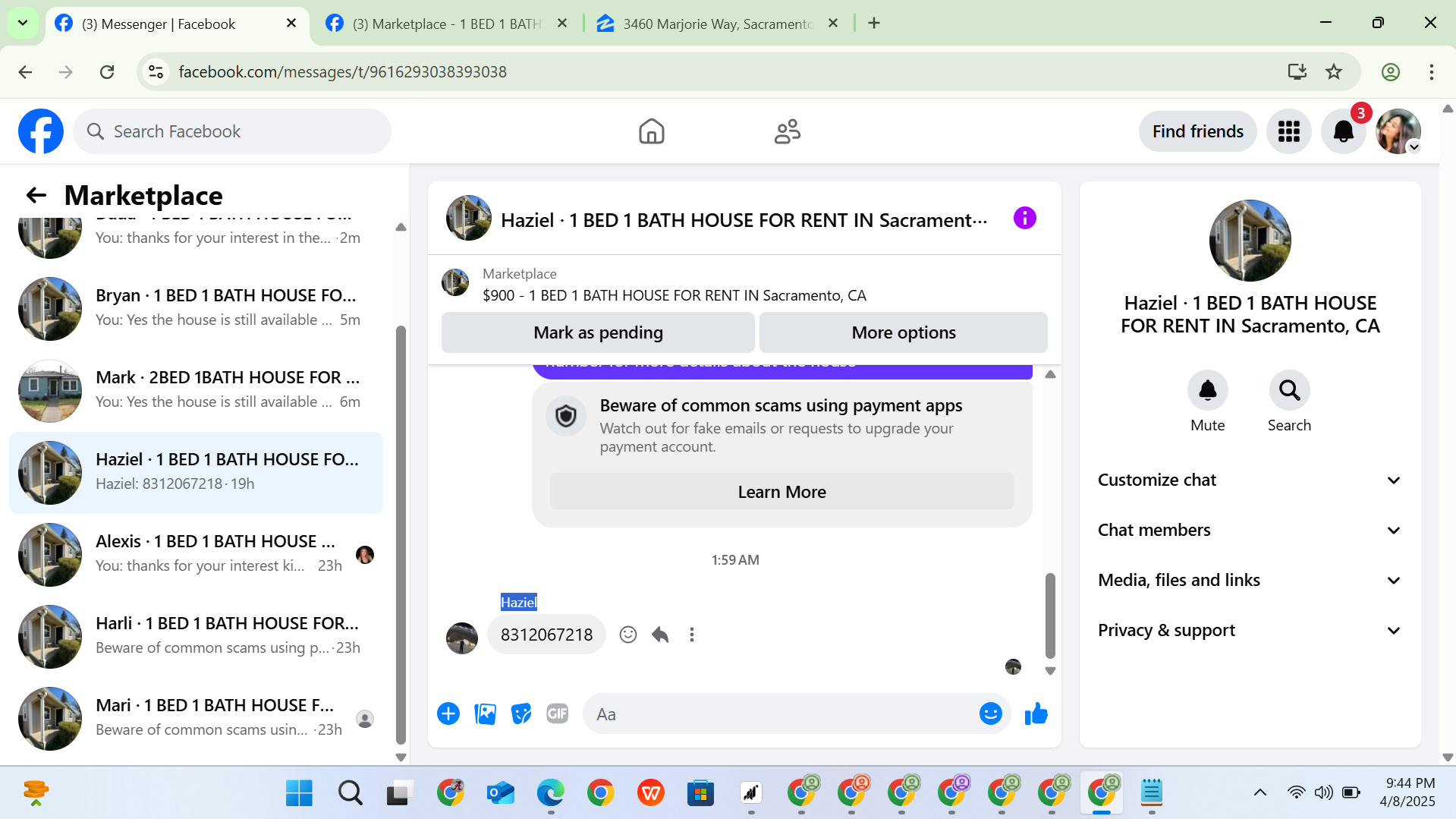Open Outlook from the taskbar
The height and width of the screenshot is (819, 1456).
pos(500,792)
